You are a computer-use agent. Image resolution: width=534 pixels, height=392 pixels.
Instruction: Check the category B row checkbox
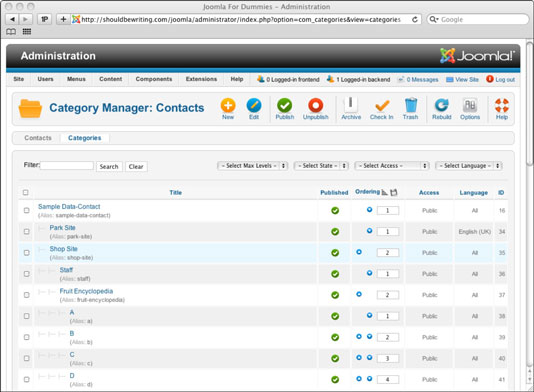pos(27,337)
